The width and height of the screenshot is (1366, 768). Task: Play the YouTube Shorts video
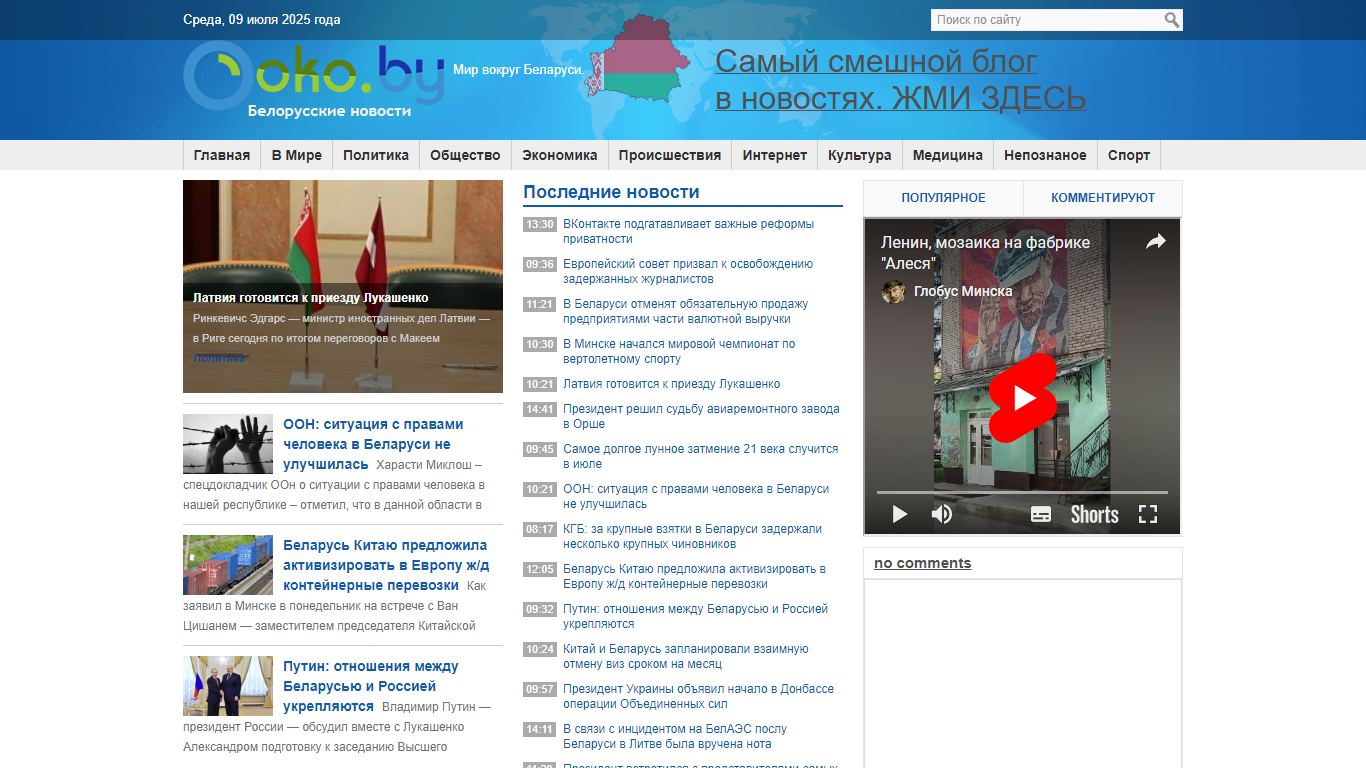[x=1022, y=397]
